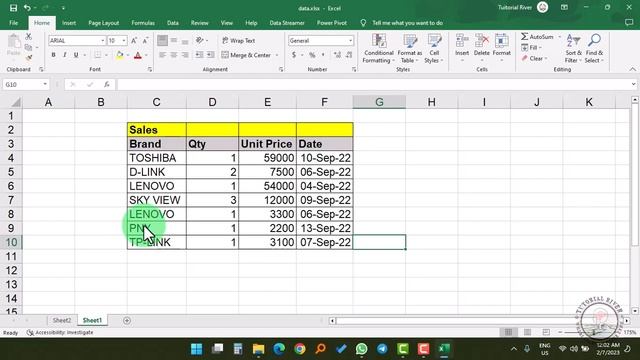Open Google Chrome from taskbar

[x=300, y=349]
